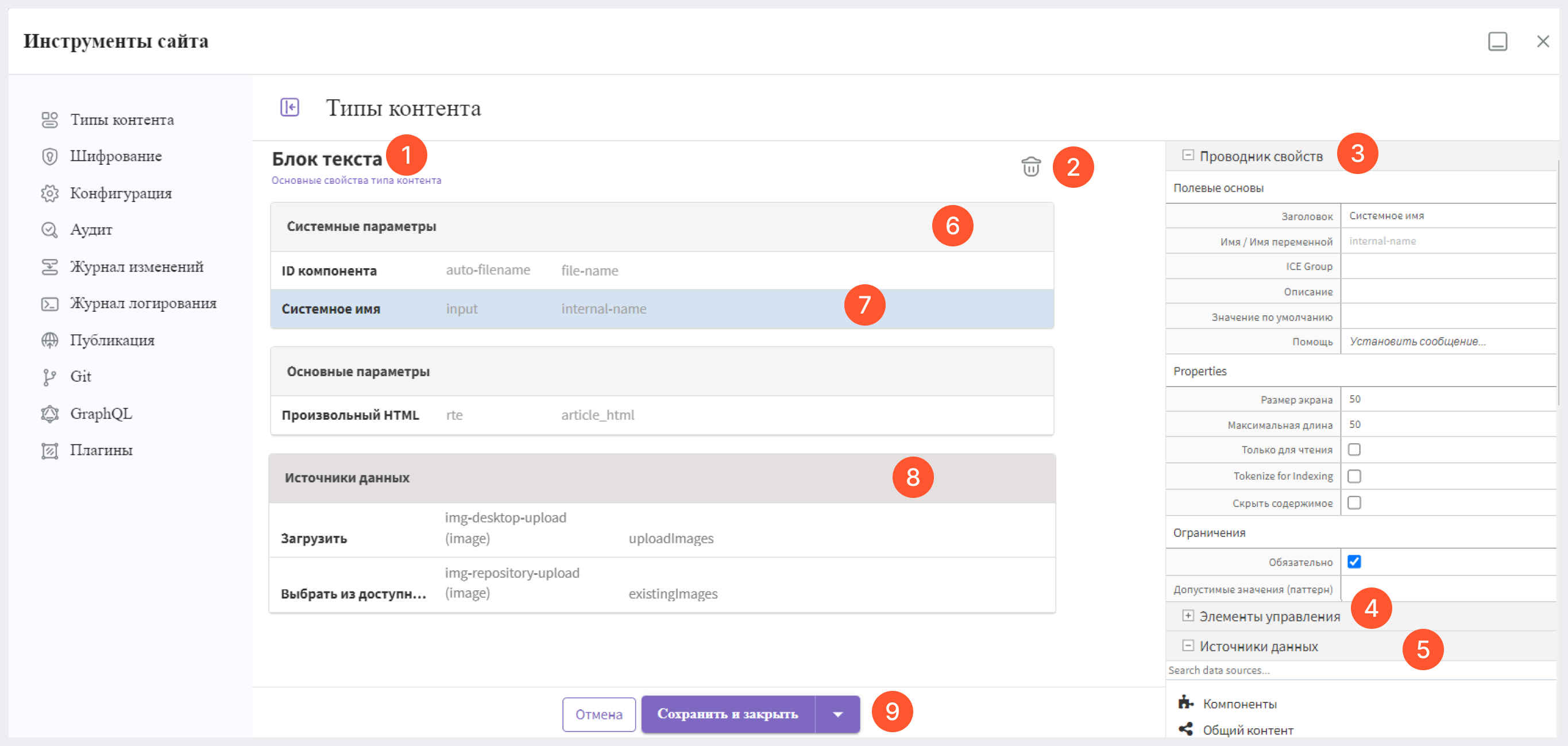
Task: Open Аудит section
Action: (91, 230)
